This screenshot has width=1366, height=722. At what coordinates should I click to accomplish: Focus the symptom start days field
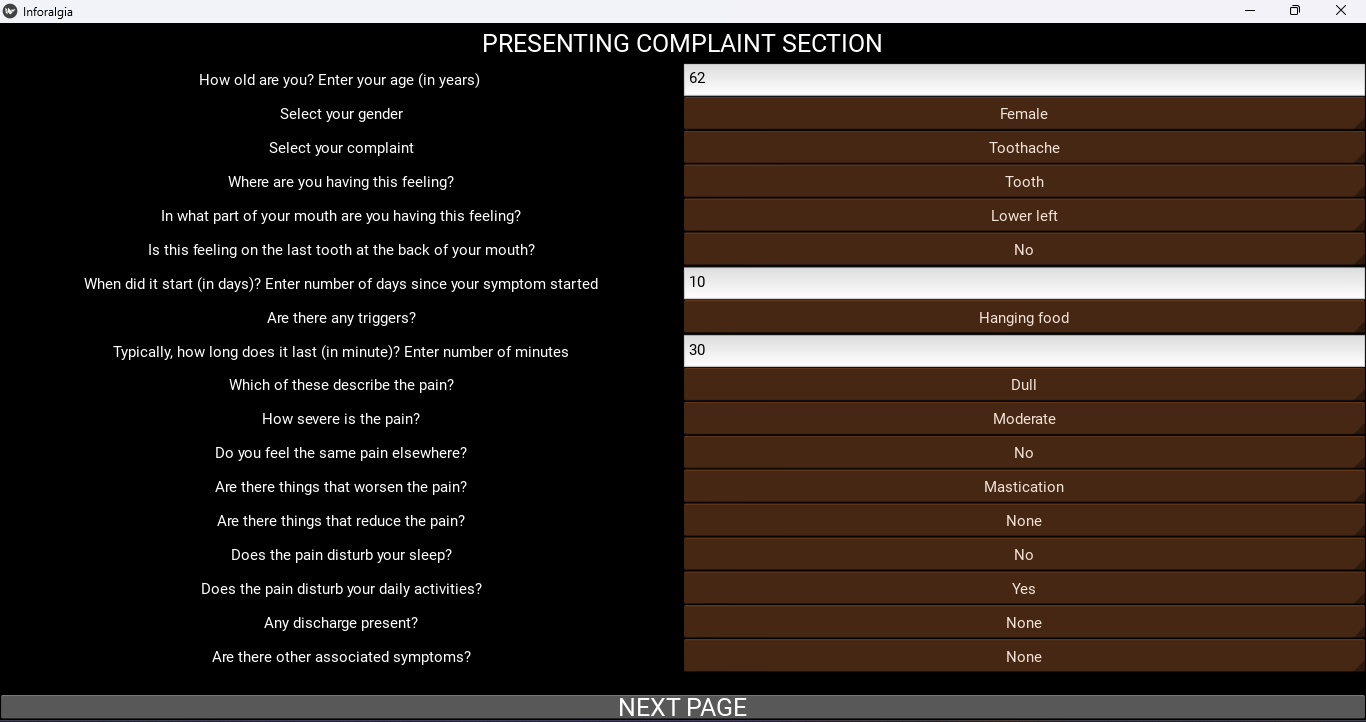pyautogui.click(x=1023, y=283)
